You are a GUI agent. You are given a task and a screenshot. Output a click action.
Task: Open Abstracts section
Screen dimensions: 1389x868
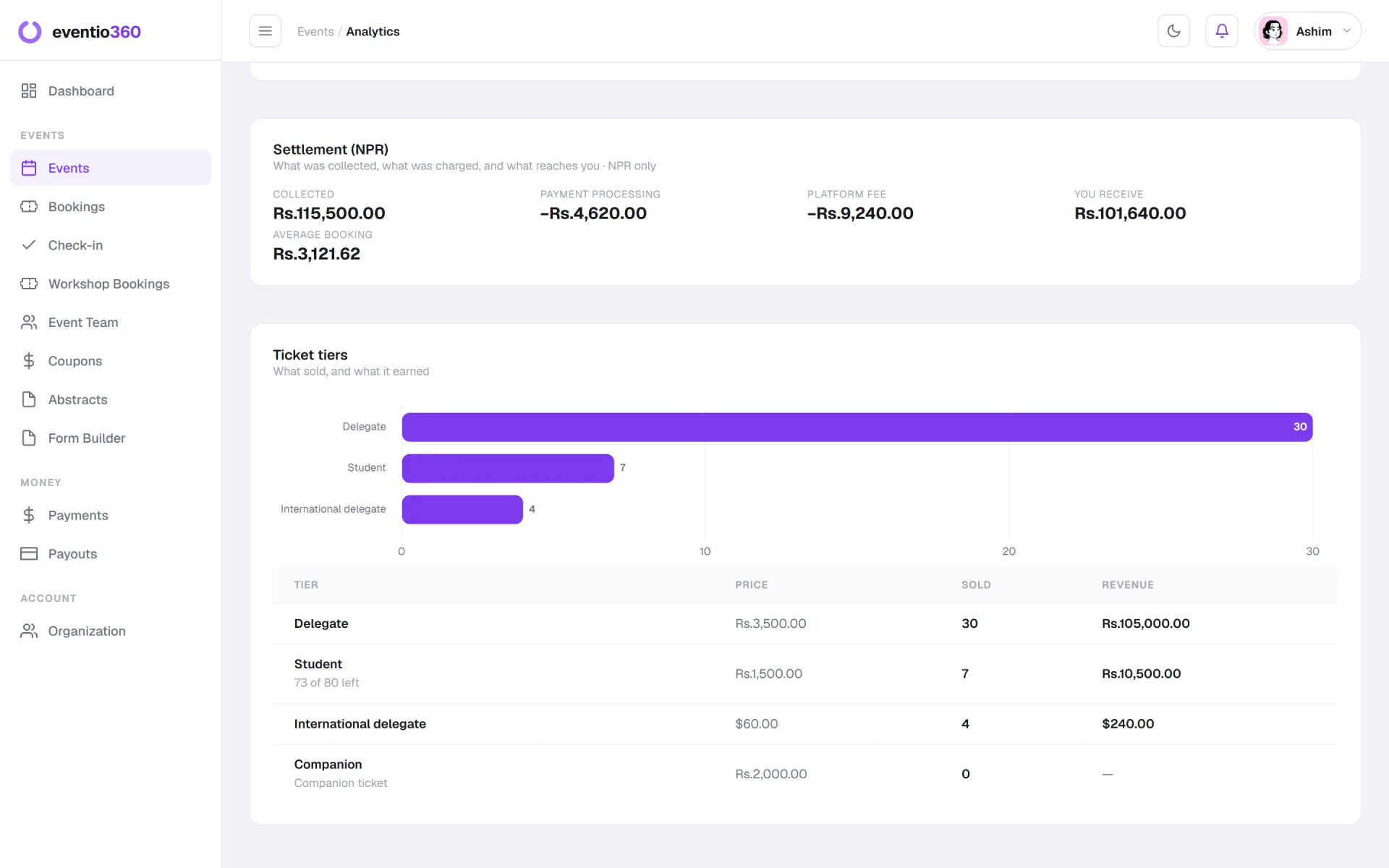111,399
